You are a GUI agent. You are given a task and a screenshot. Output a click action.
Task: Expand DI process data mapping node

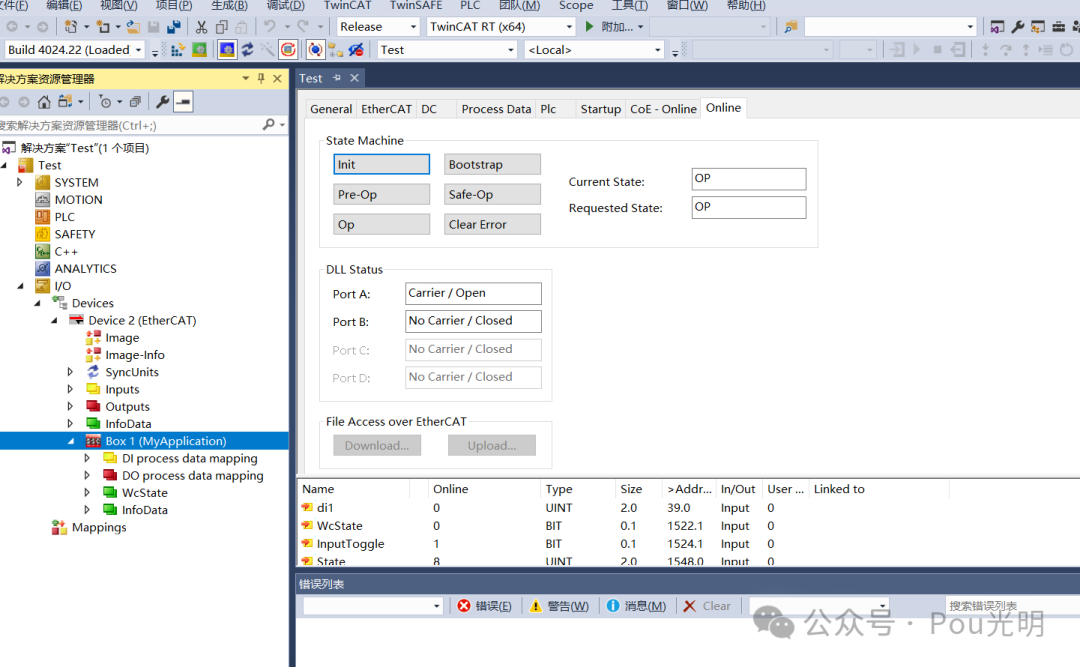tap(87, 458)
